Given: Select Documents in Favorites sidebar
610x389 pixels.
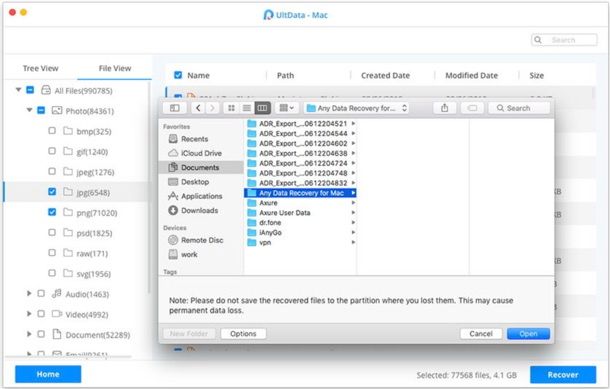Looking at the screenshot, I should (x=201, y=168).
